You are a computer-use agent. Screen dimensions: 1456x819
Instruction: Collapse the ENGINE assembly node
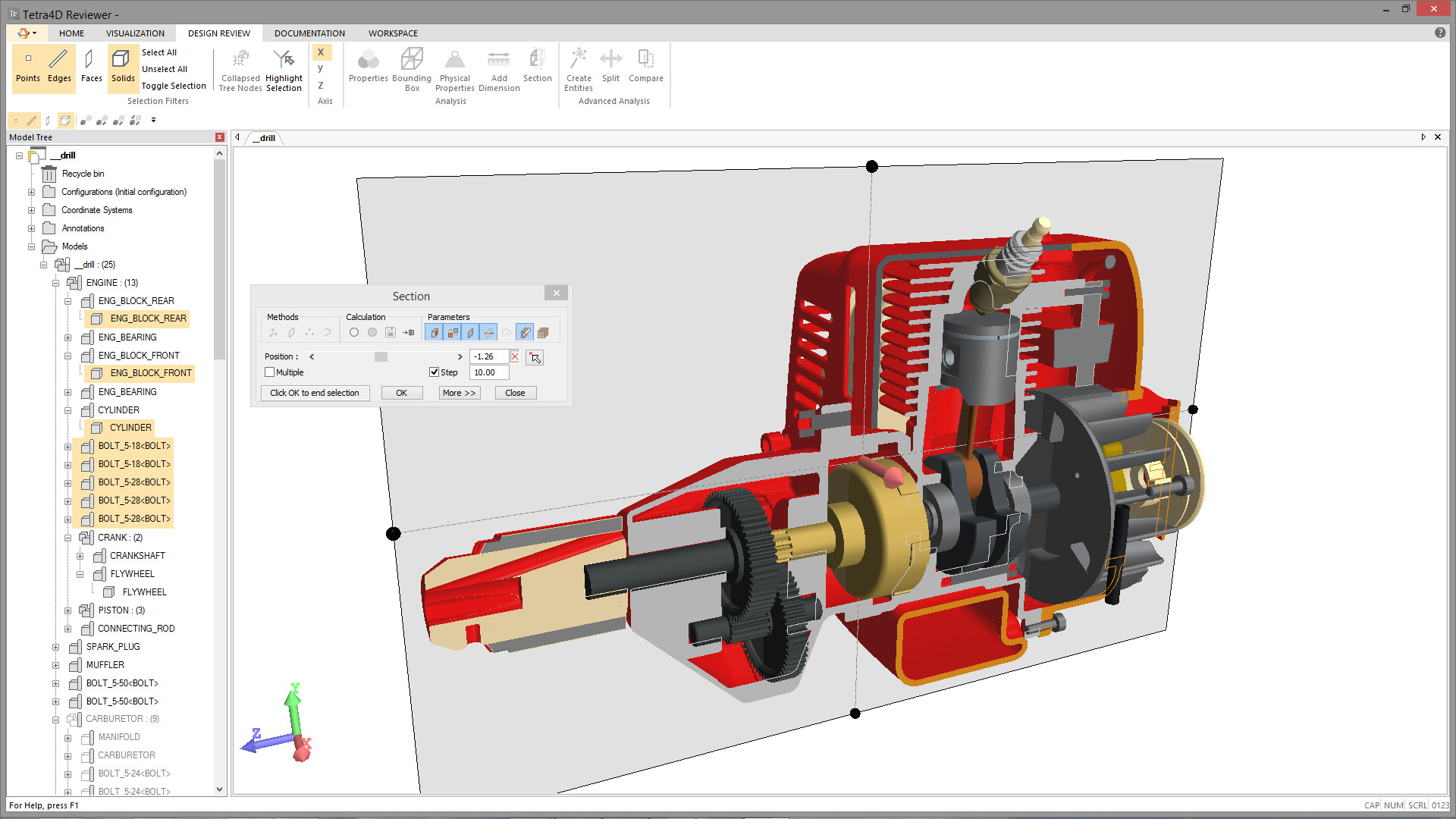point(55,283)
